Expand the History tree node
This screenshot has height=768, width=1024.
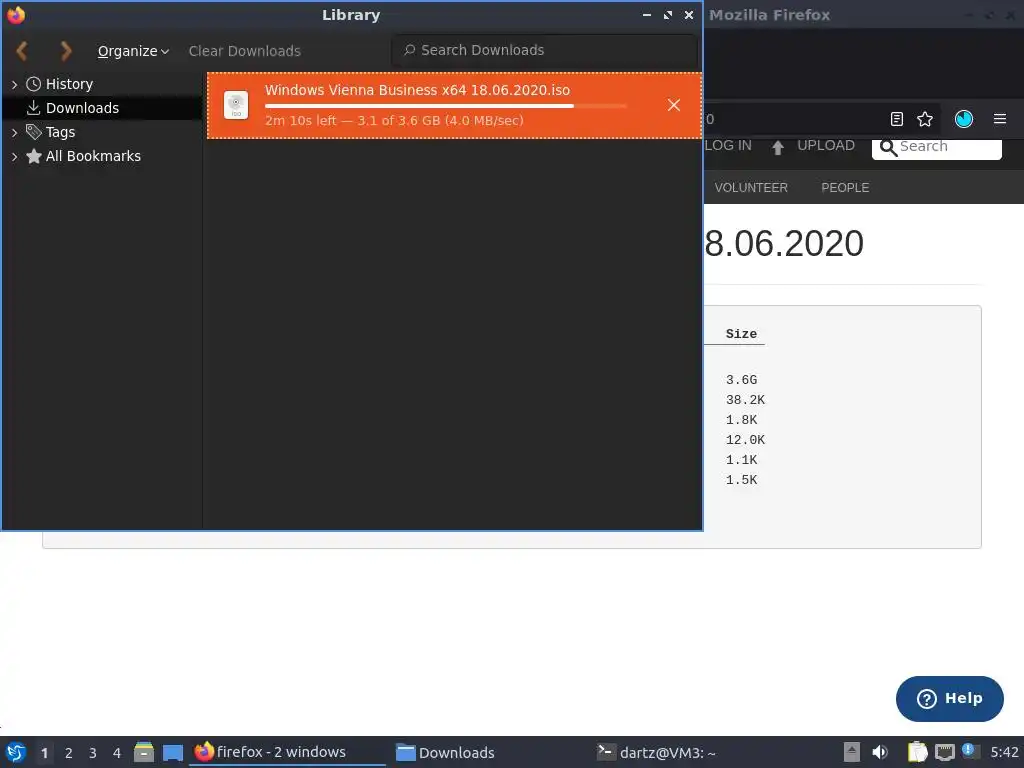(x=14, y=84)
